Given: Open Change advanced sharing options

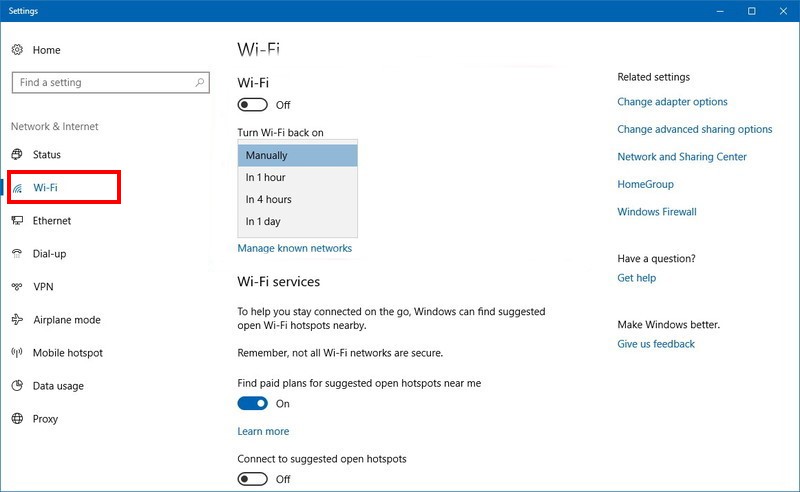Looking at the screenshot, I should pyautogui.click(x=695, y=129).
